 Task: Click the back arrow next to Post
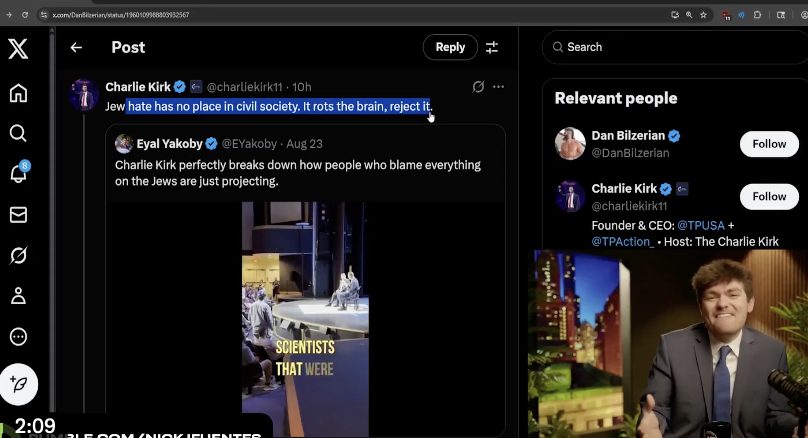point(76,47)
